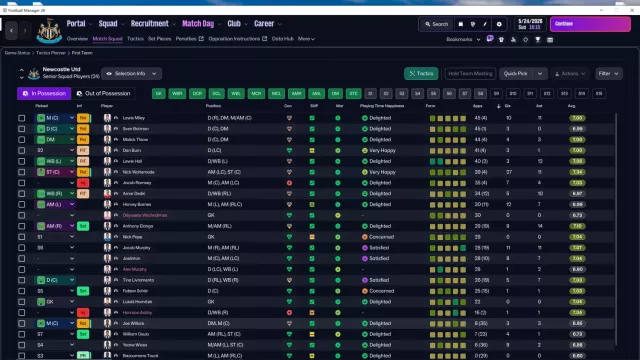Click Hold Team Meeting button

tap(470, 73)
